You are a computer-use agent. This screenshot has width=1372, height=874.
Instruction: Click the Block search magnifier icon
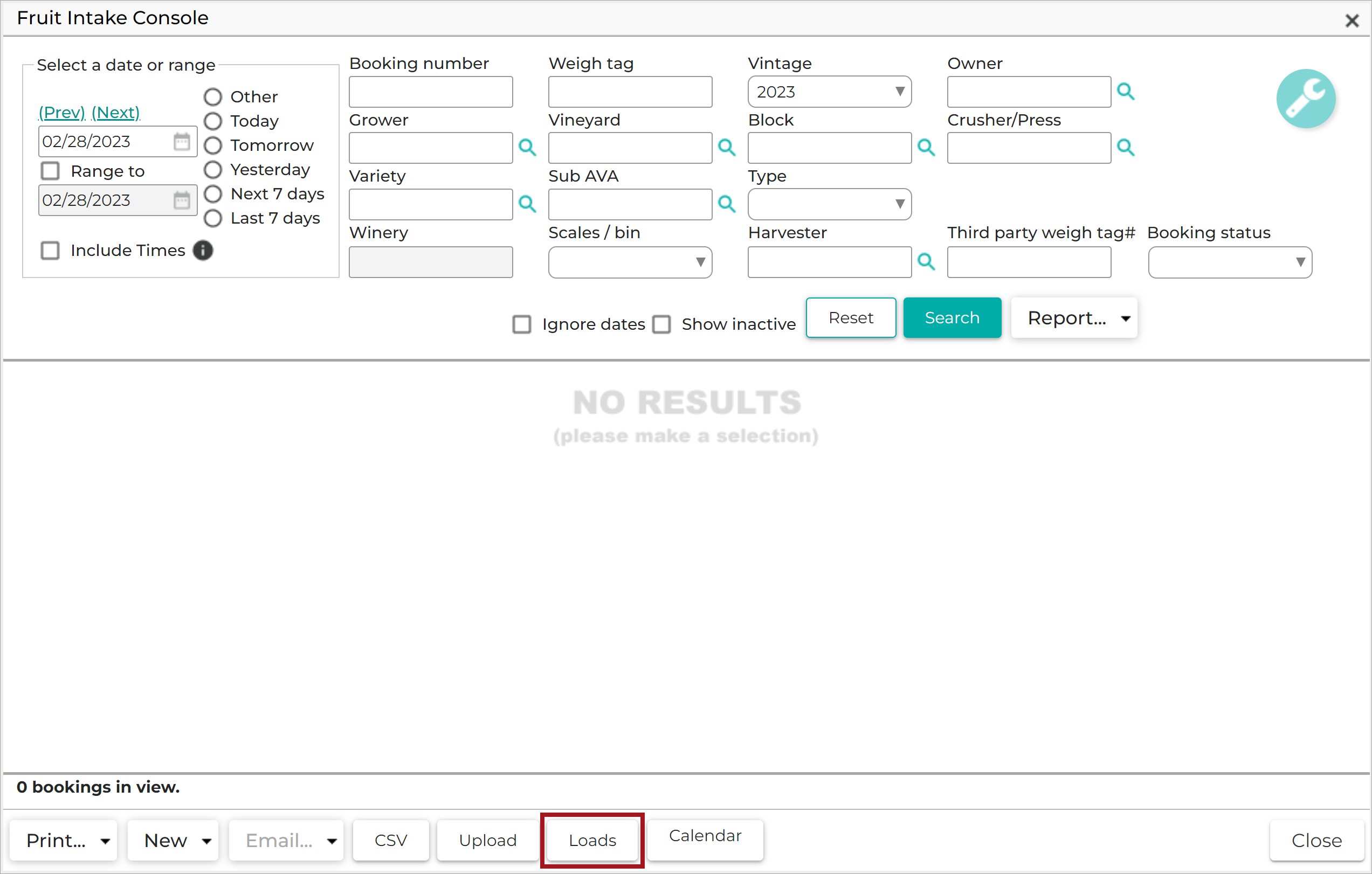click(x=926, y=148)
